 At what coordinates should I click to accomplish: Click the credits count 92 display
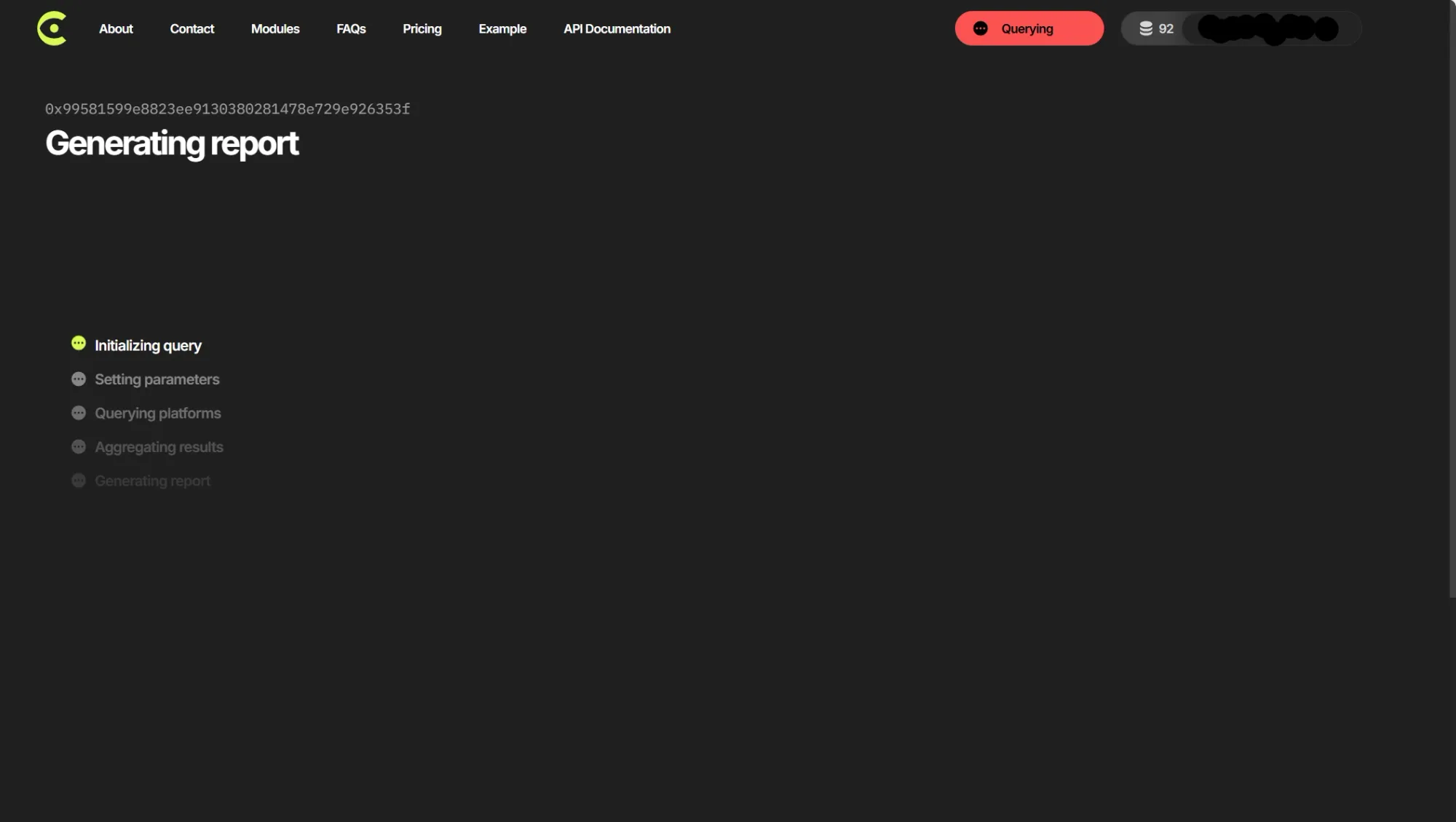pyautogui.click(x=1156, y=27)
